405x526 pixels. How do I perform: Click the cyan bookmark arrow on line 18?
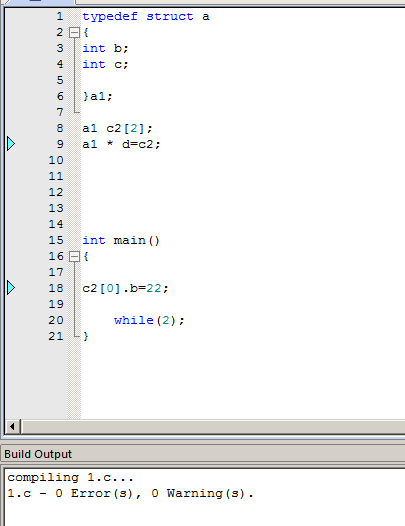[x=11, y=288]
